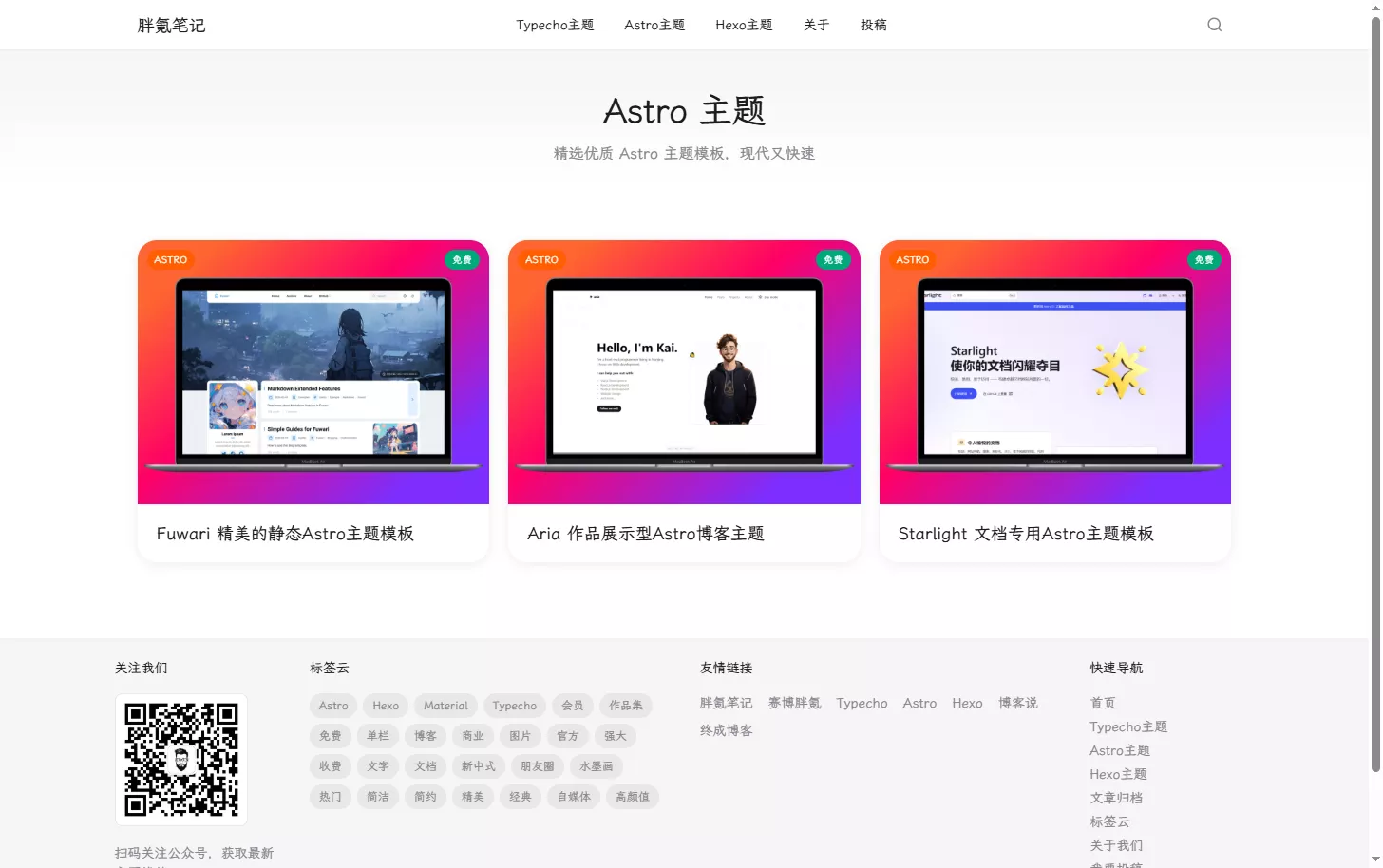Select the 热门 tag
This screenshot has height=868, width=1383.
(331, 797)
